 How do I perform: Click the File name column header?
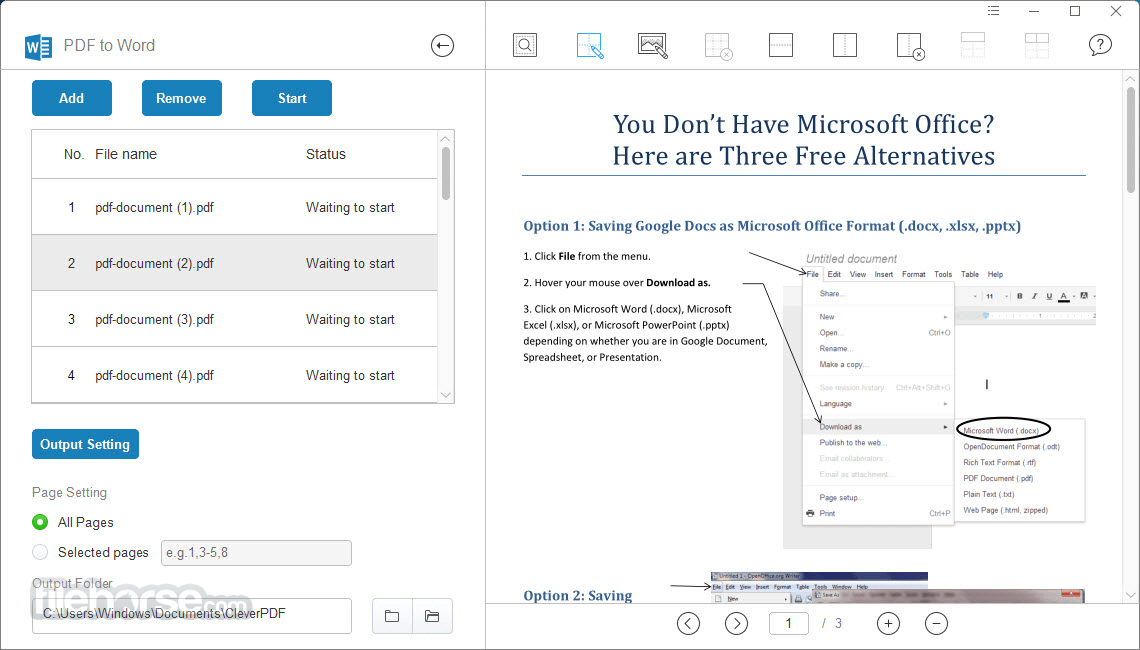click(126, 154)
